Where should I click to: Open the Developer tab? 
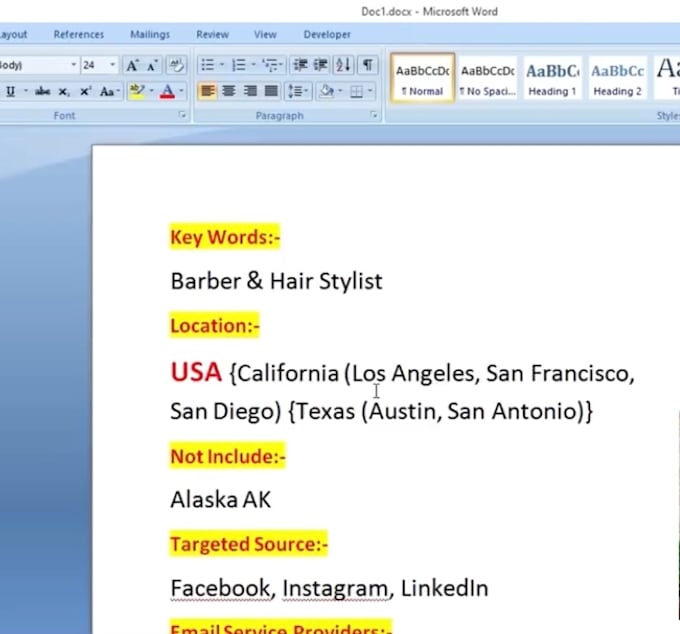pyautogui.click(x=327, y=34)
